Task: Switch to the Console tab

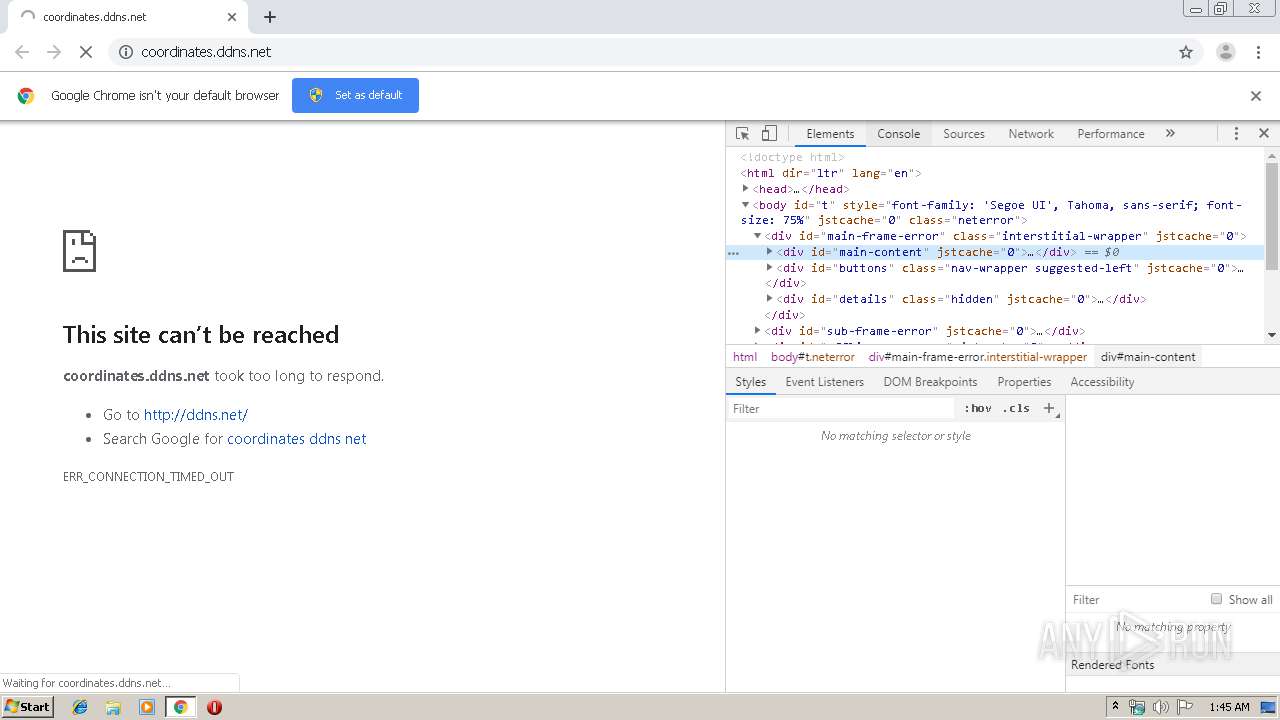Action: (x=898, y=134)
